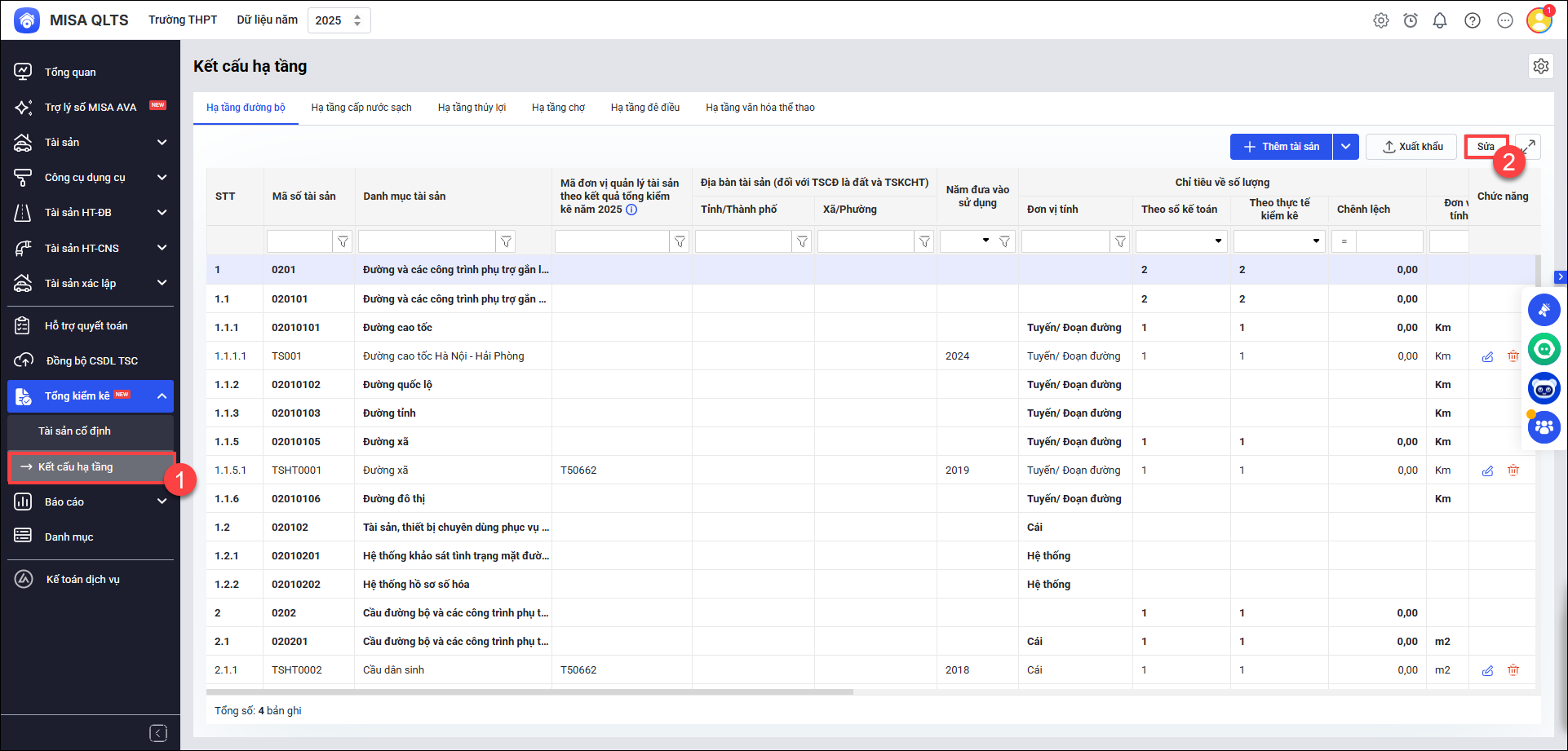Delete the Cầu dân sinh row
Viewport: 1568px width, 751px height.
[1513, 670]
